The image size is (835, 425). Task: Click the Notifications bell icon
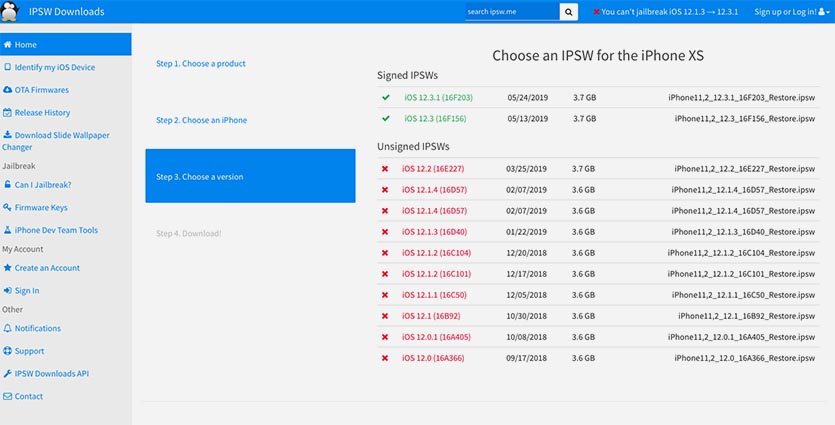tap(7, 329)
